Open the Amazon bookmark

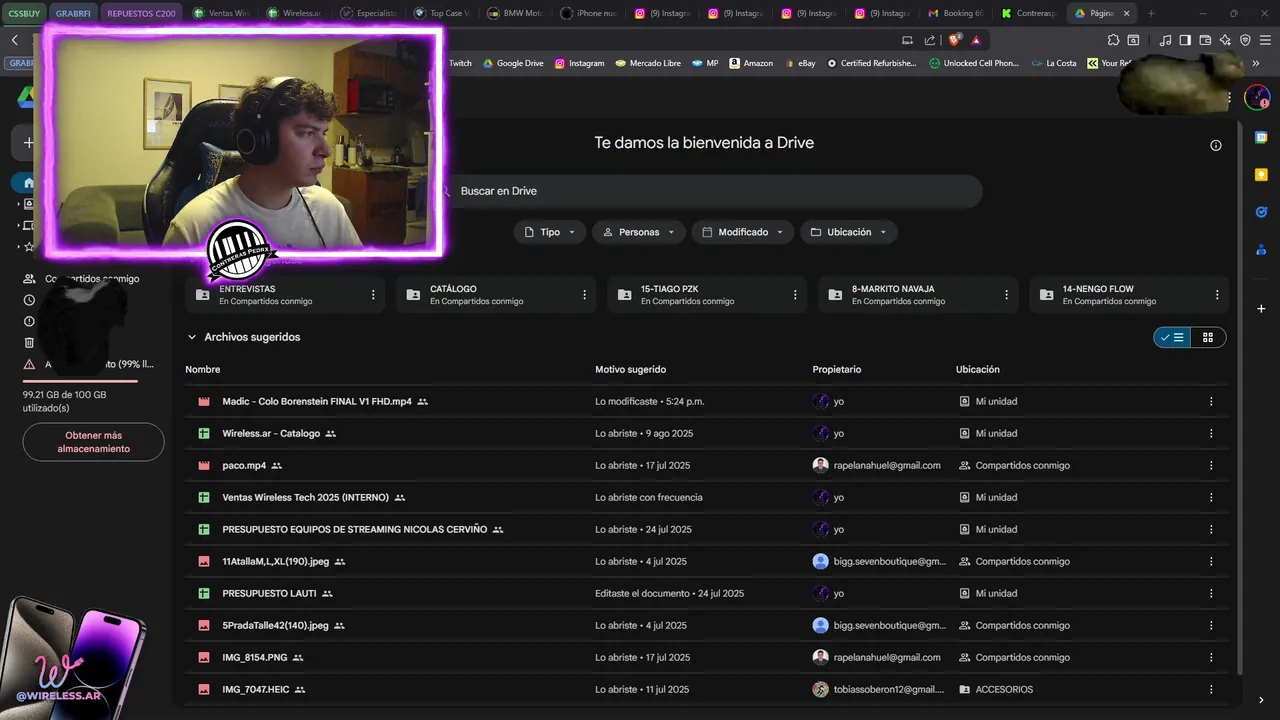click(751, 63)
